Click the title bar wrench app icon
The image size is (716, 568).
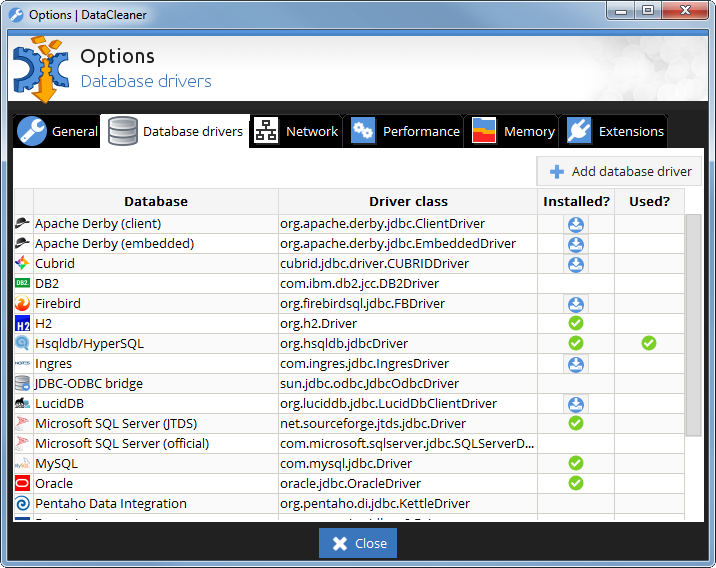point(16,15)
